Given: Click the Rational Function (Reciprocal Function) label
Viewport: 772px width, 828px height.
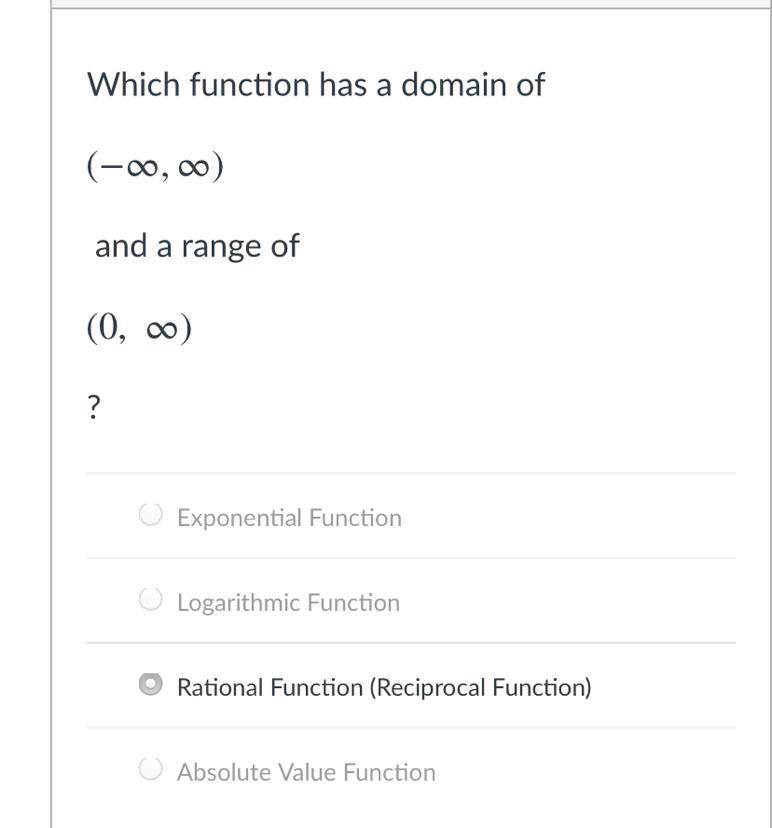Looking at the screenshot, I should [384, 688].
